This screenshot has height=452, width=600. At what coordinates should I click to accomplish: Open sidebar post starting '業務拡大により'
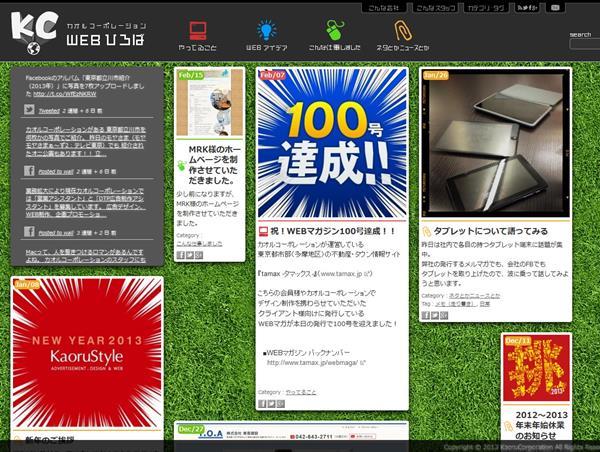pos(85,202)
